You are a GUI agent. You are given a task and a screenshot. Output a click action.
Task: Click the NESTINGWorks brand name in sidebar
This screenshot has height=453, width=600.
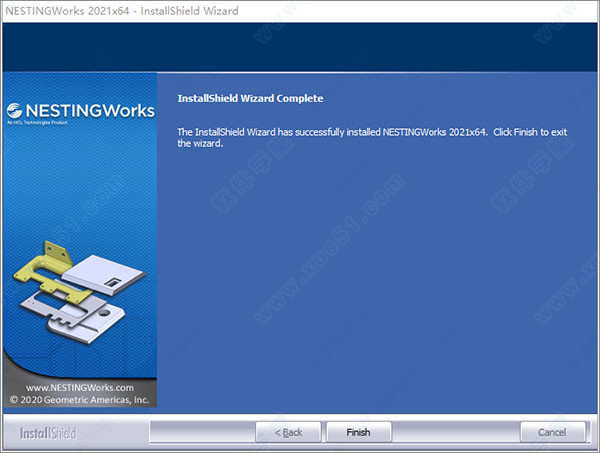90,110
